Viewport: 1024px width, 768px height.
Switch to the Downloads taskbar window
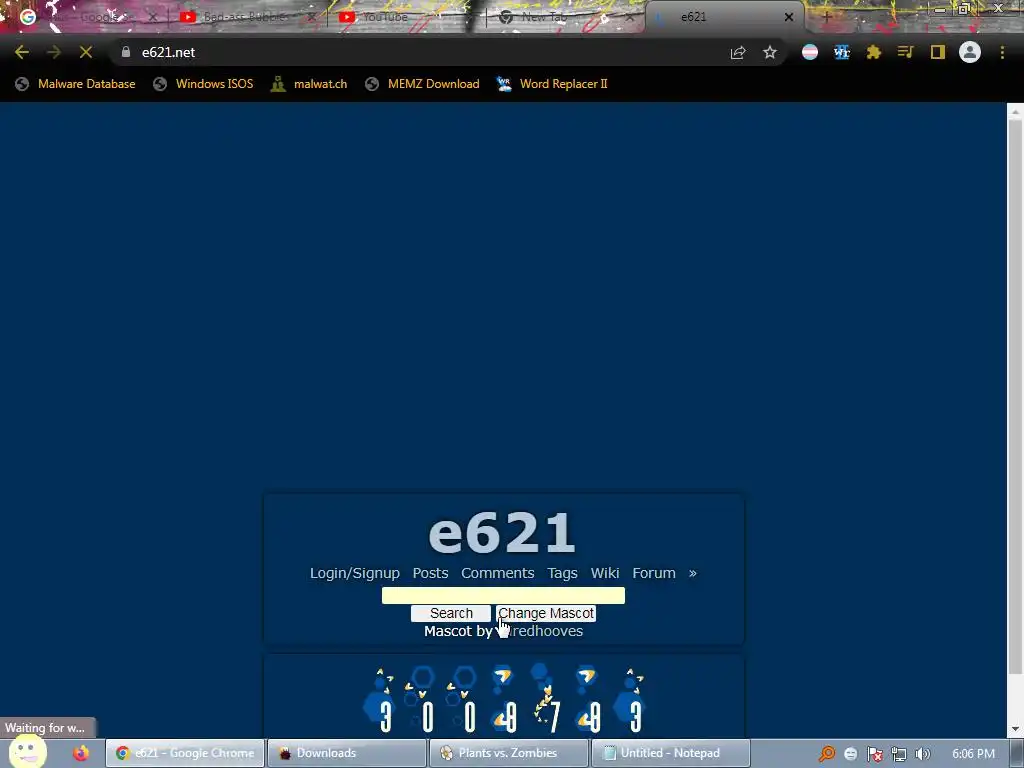pos(346,753)
